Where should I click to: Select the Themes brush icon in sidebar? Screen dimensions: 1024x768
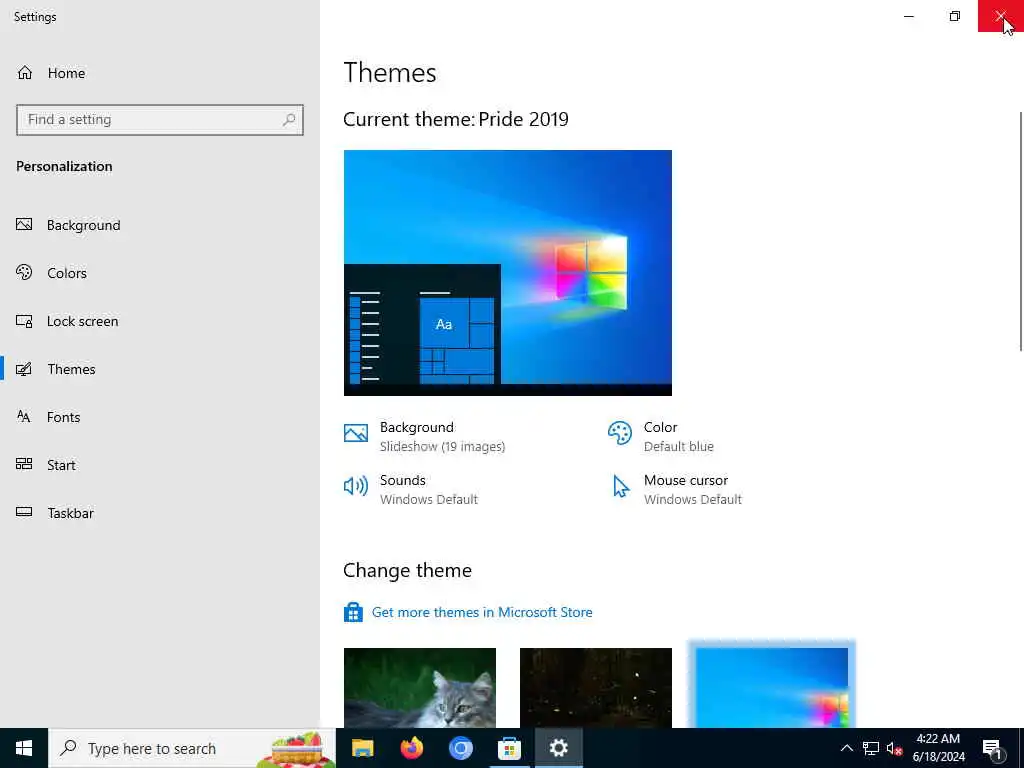(24, 369)
